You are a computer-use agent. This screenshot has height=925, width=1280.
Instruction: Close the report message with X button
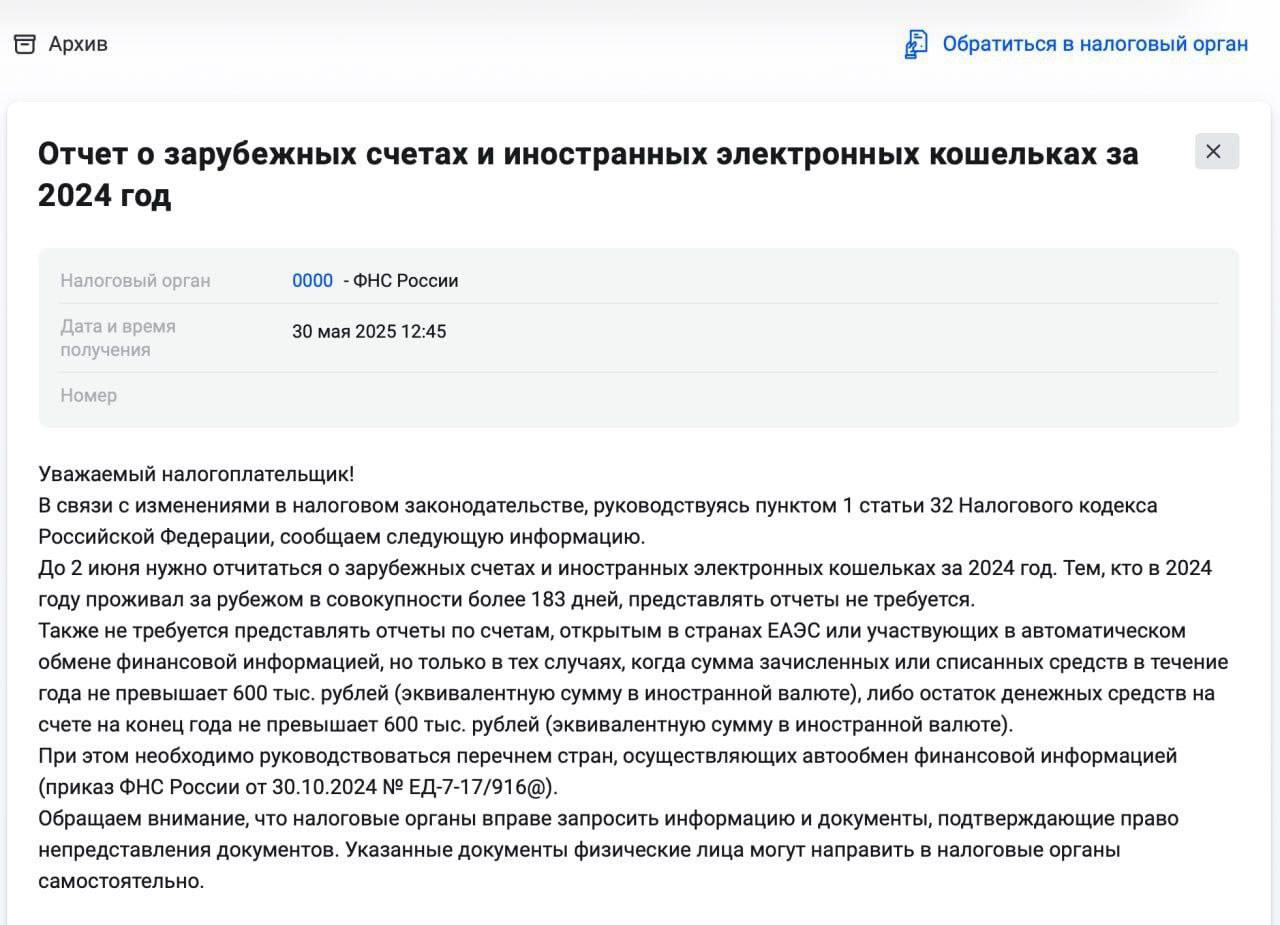pyautogui.click(x=1216, y=151)
